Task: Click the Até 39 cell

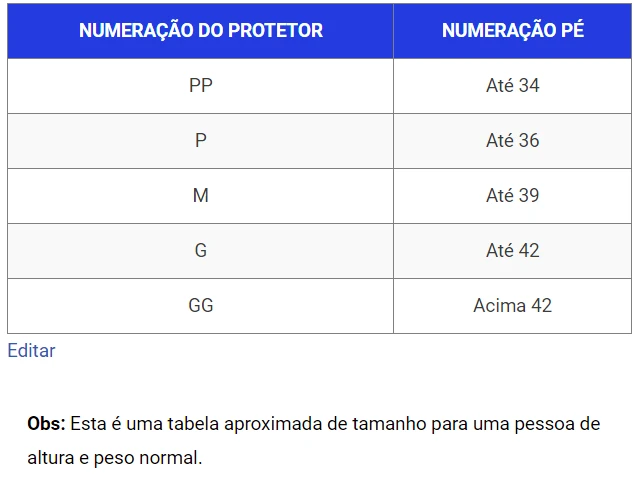Action: click(512, 196)
